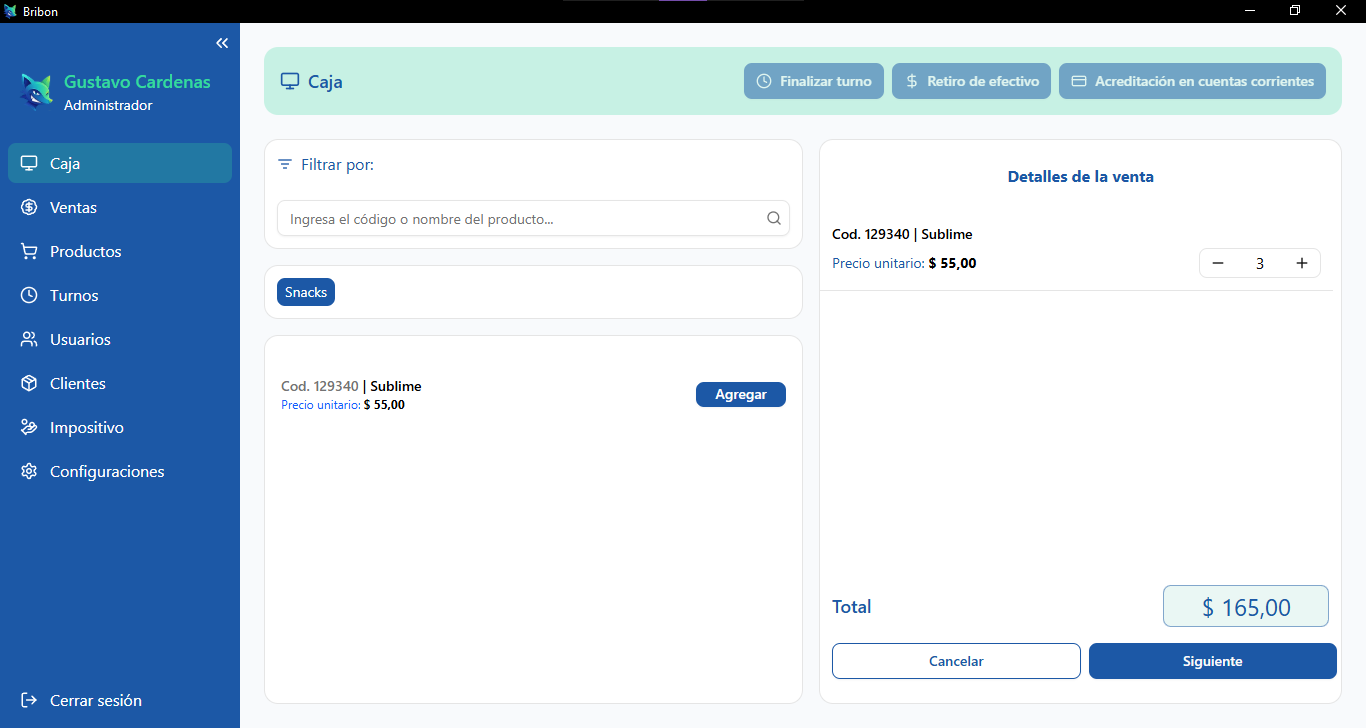
Task: Click the magnifier search icon
Action: point(773,219)
